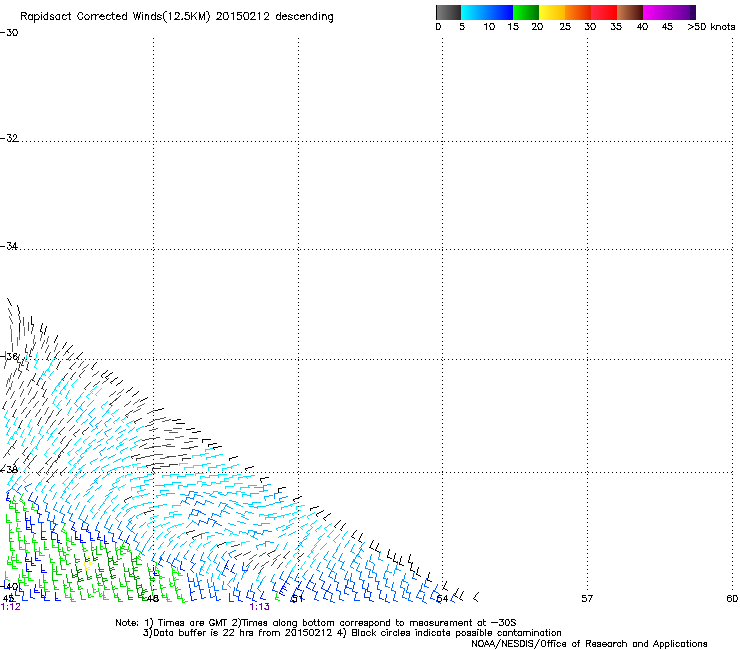Select the red 30-35 knots legend color
This screenshot has height=650, width=740.
point(604,12)
